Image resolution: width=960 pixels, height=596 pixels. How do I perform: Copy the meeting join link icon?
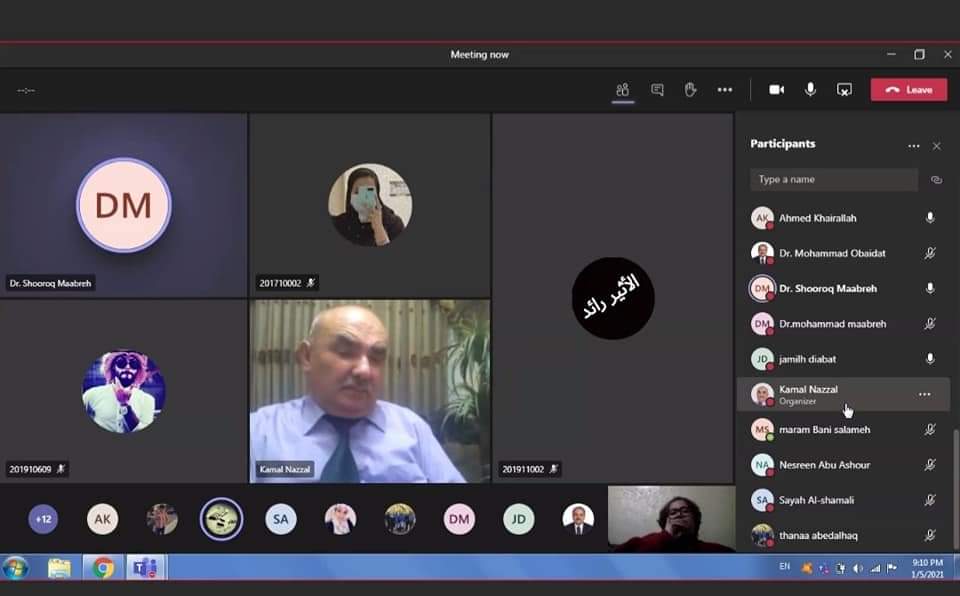(x=937, y=180)
